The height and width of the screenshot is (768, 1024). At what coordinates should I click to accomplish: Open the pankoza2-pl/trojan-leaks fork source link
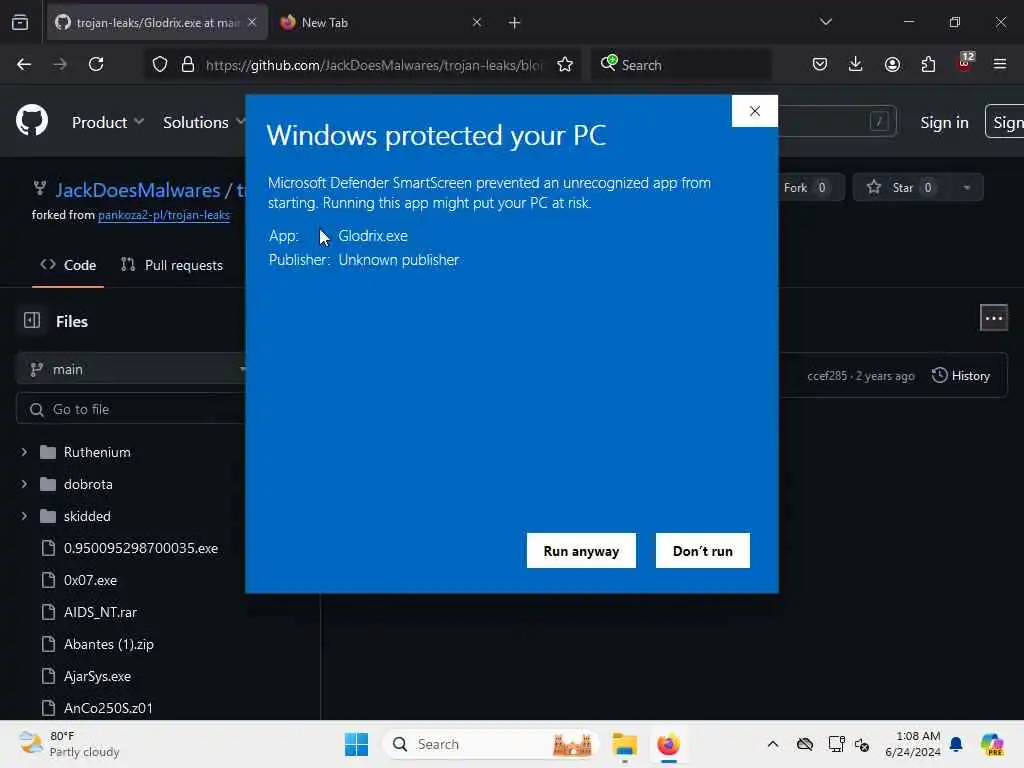[x=164, y=215]
